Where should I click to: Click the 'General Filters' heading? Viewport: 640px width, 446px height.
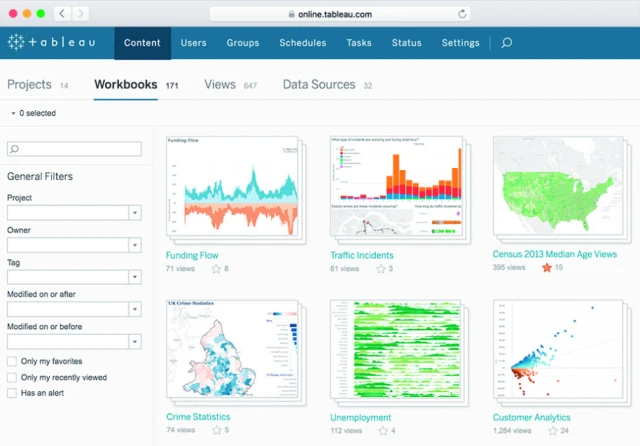pyautogui.click(x=40, y=176)
